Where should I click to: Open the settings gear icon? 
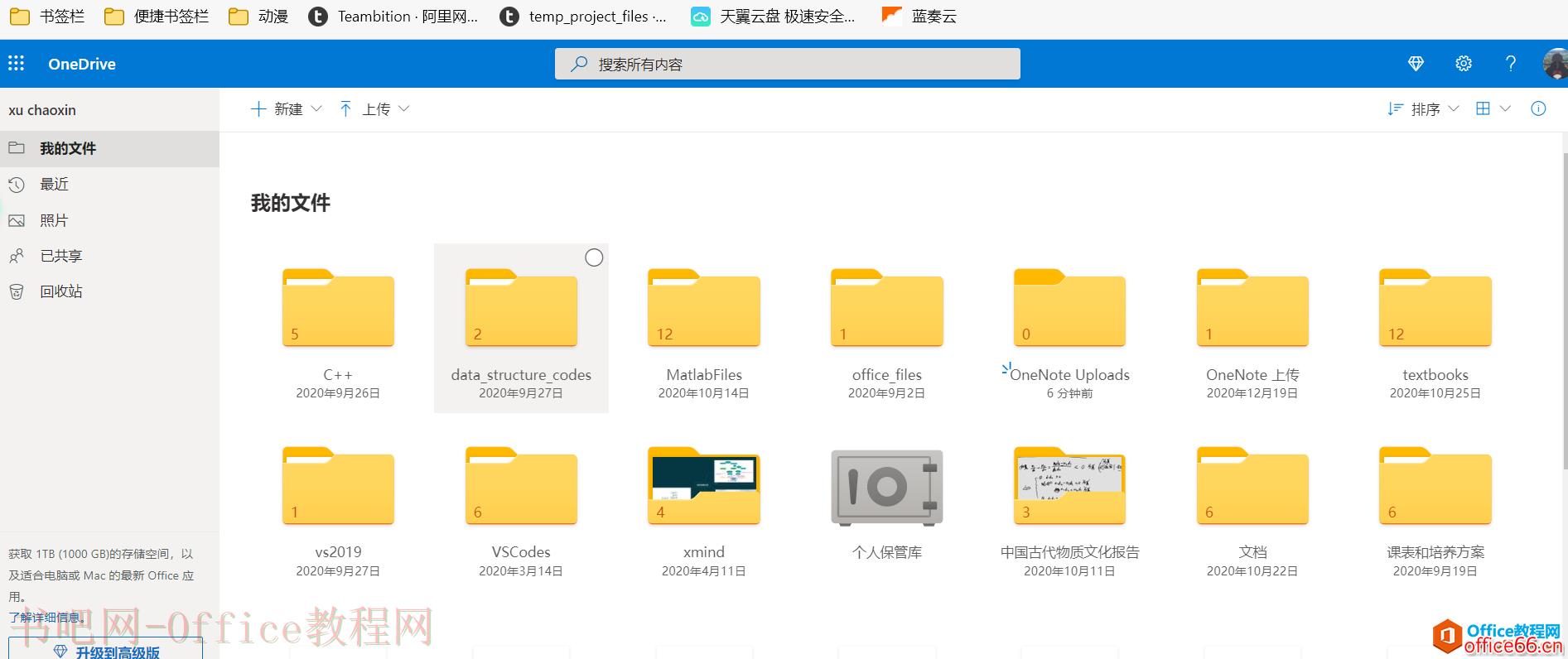click(1464, 64)
